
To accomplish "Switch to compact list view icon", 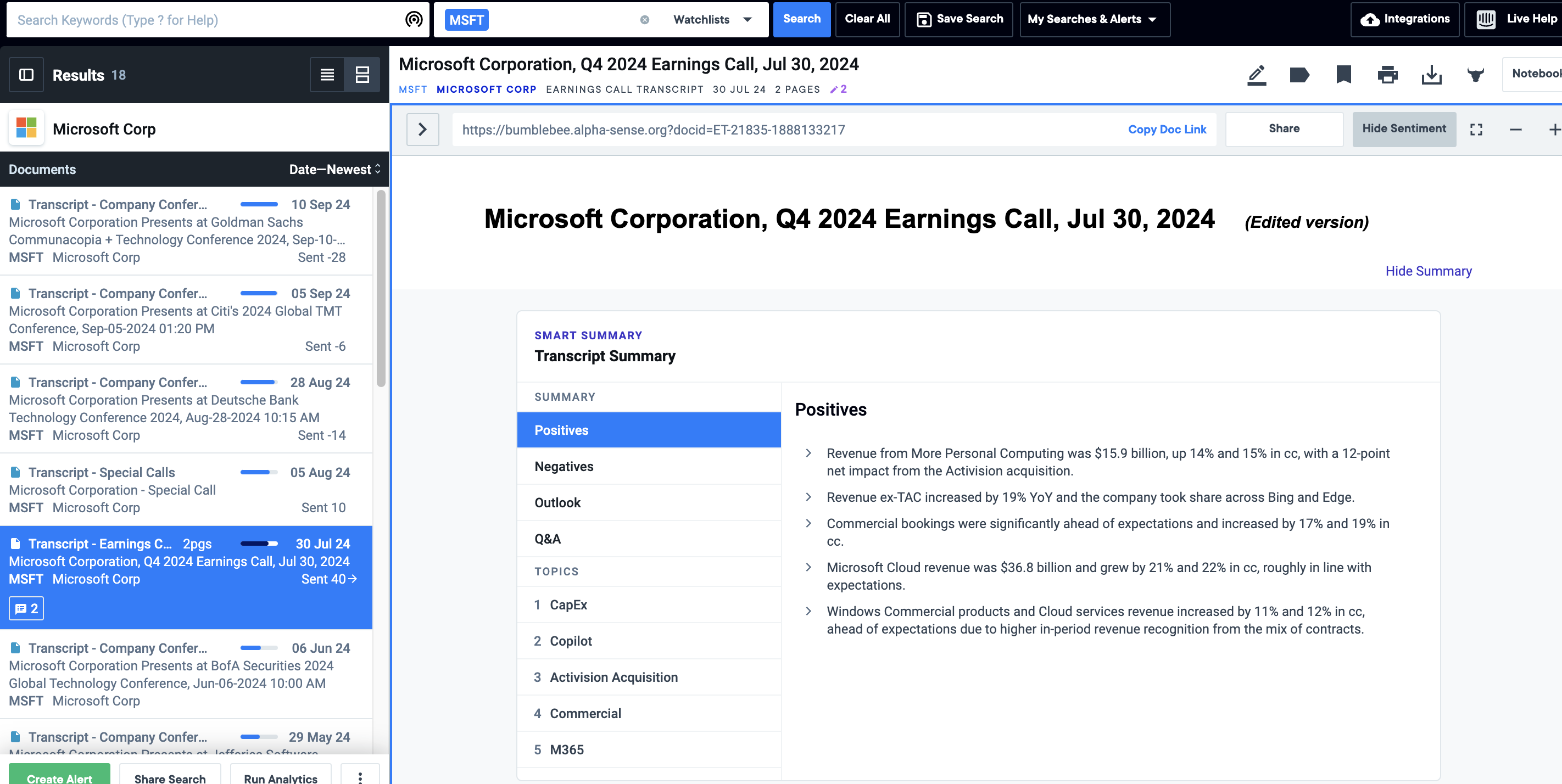I will (327, 75).
